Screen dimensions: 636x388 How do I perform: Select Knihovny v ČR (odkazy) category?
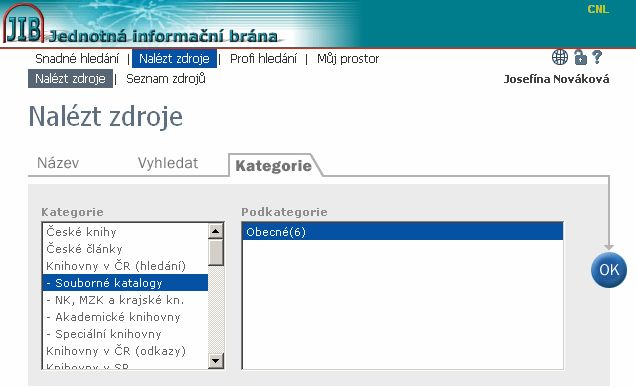[x=125, y=351]
